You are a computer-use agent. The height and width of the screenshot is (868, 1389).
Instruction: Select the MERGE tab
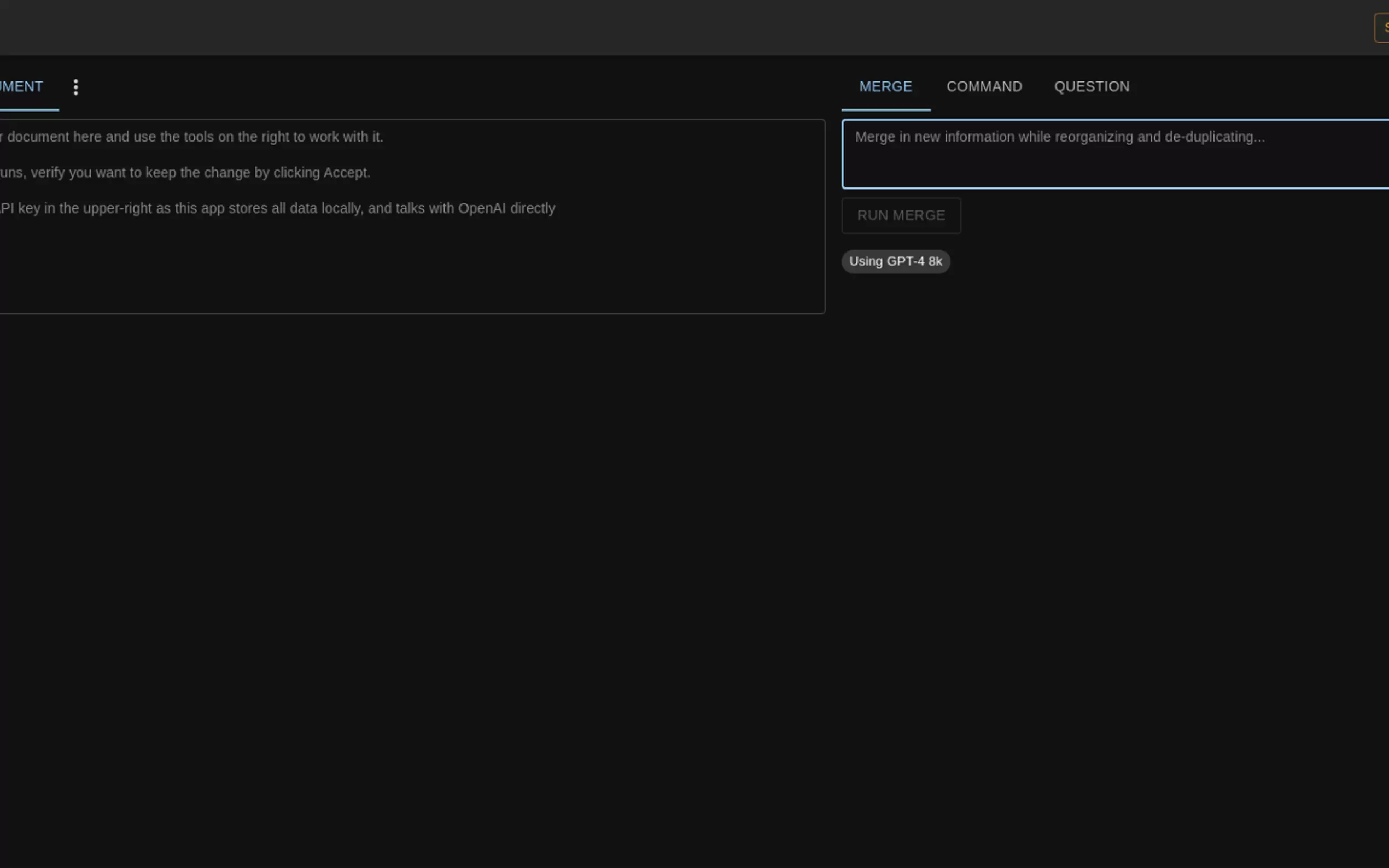[885, 87]
